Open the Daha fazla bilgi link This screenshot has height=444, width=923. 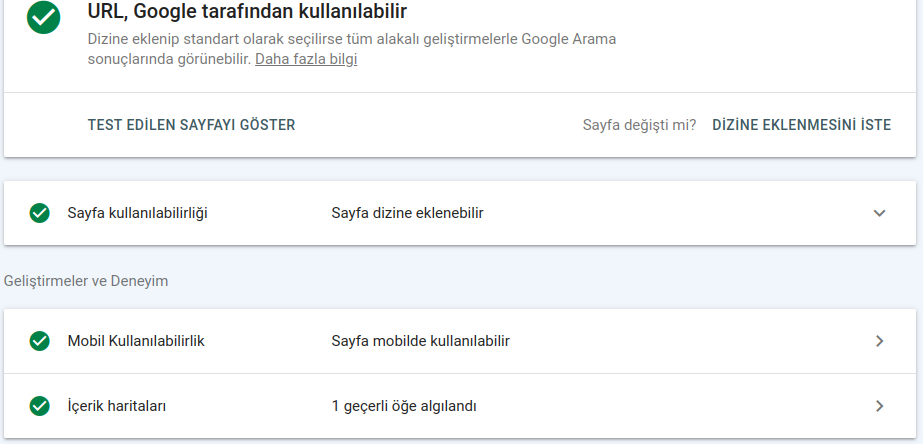pyautogui.click(x=306, y=59)
